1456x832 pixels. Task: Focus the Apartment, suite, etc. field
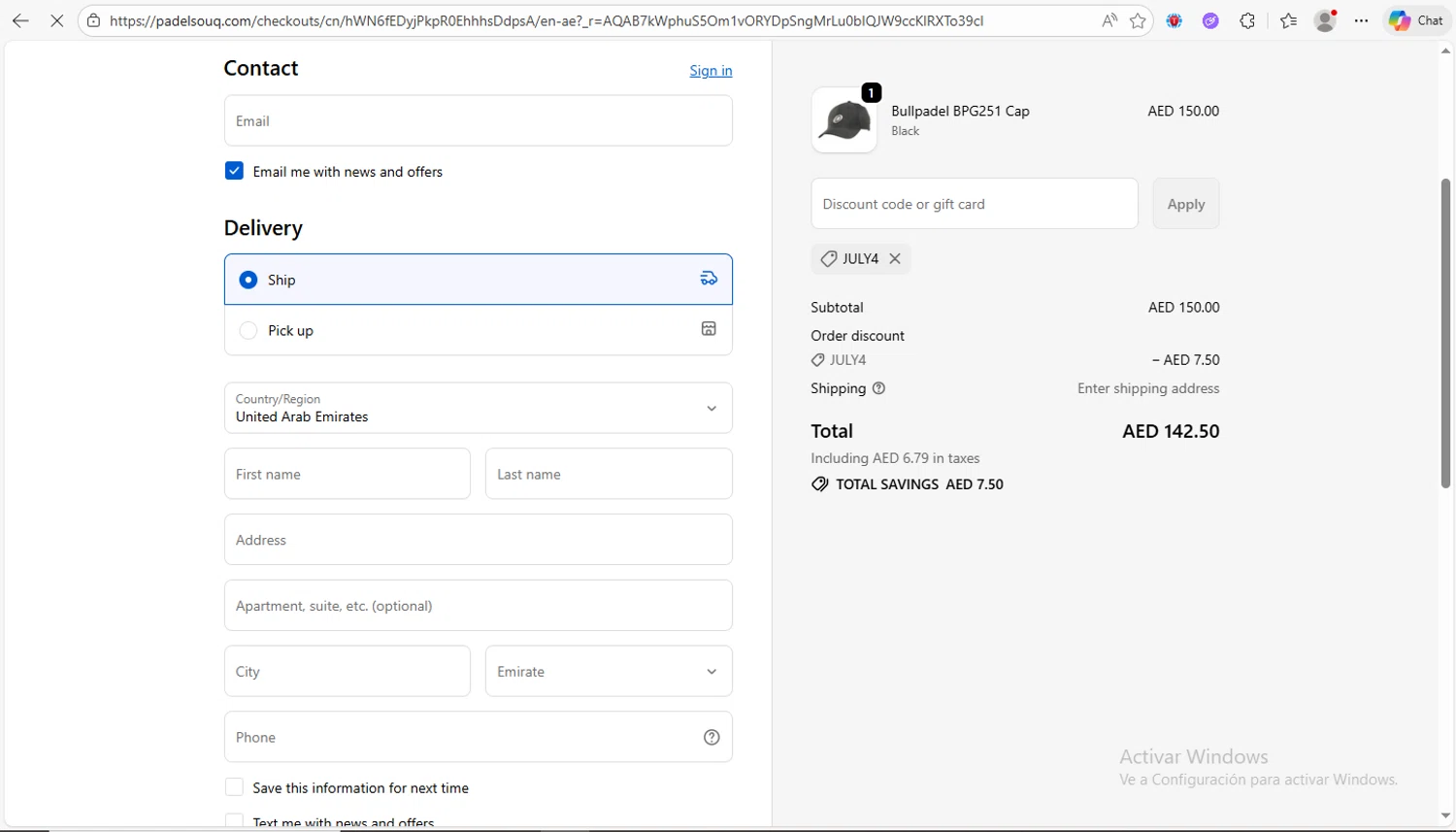pyautogui.click(x=479, y=606)
